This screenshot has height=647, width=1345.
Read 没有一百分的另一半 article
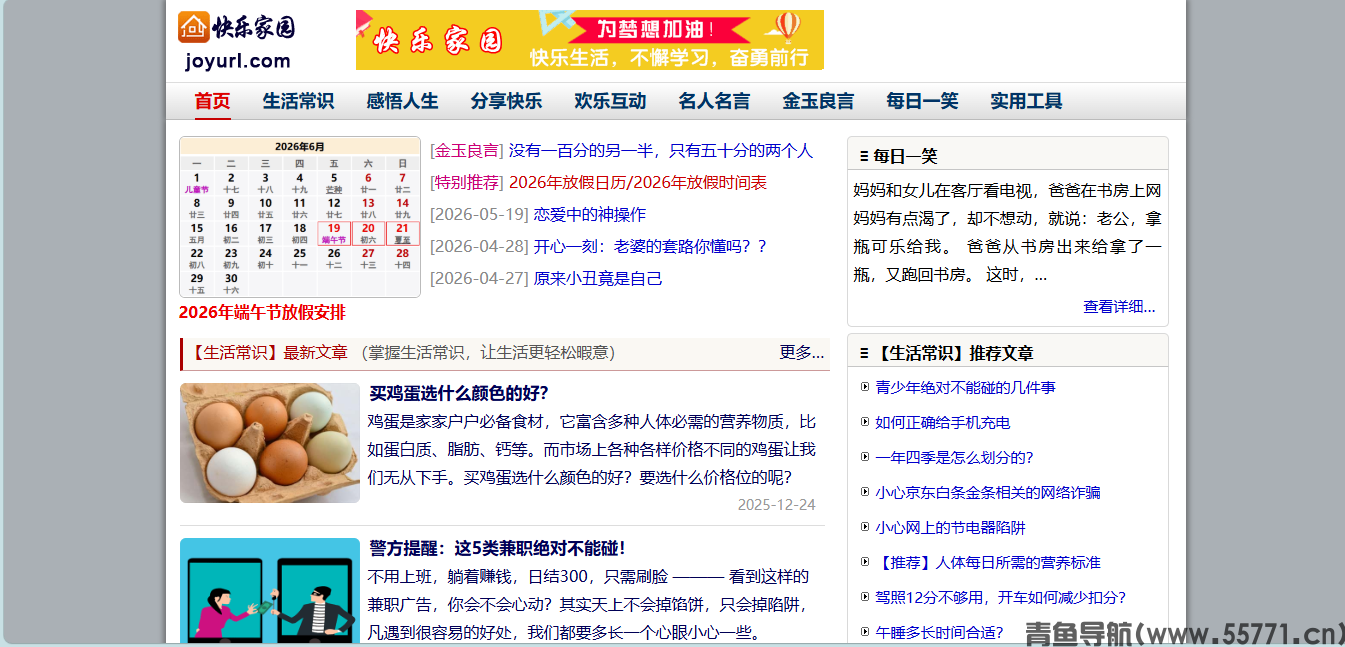coord(661,151)
